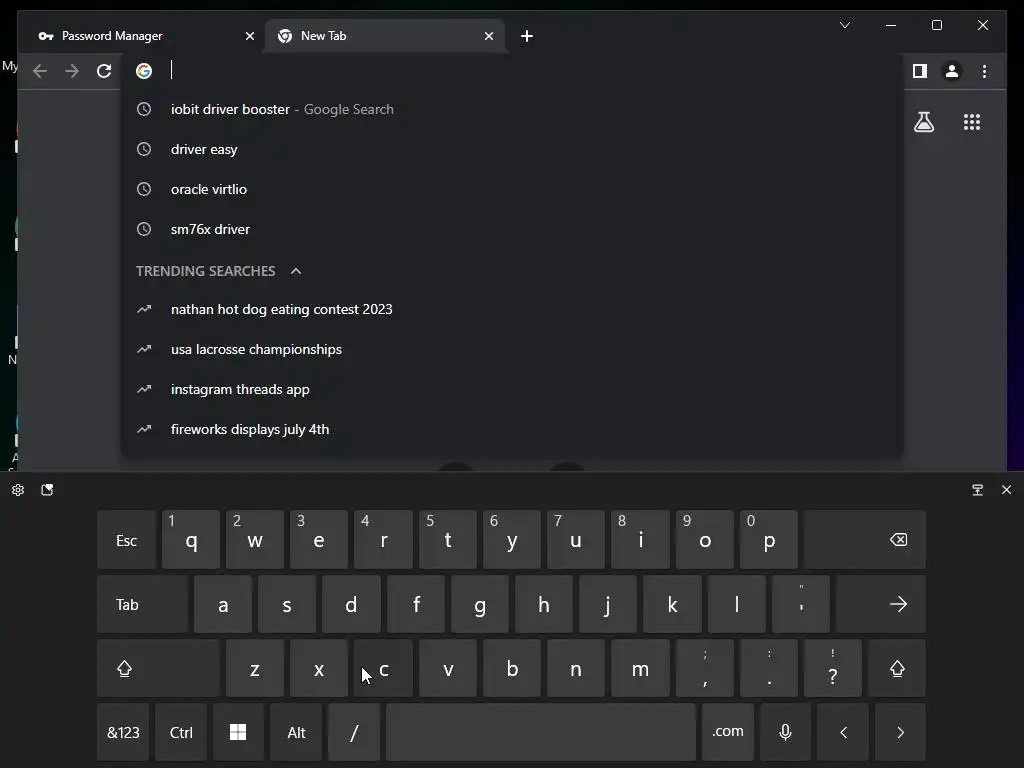Tap the space bar
The image size is (1024, 768).
541,732
